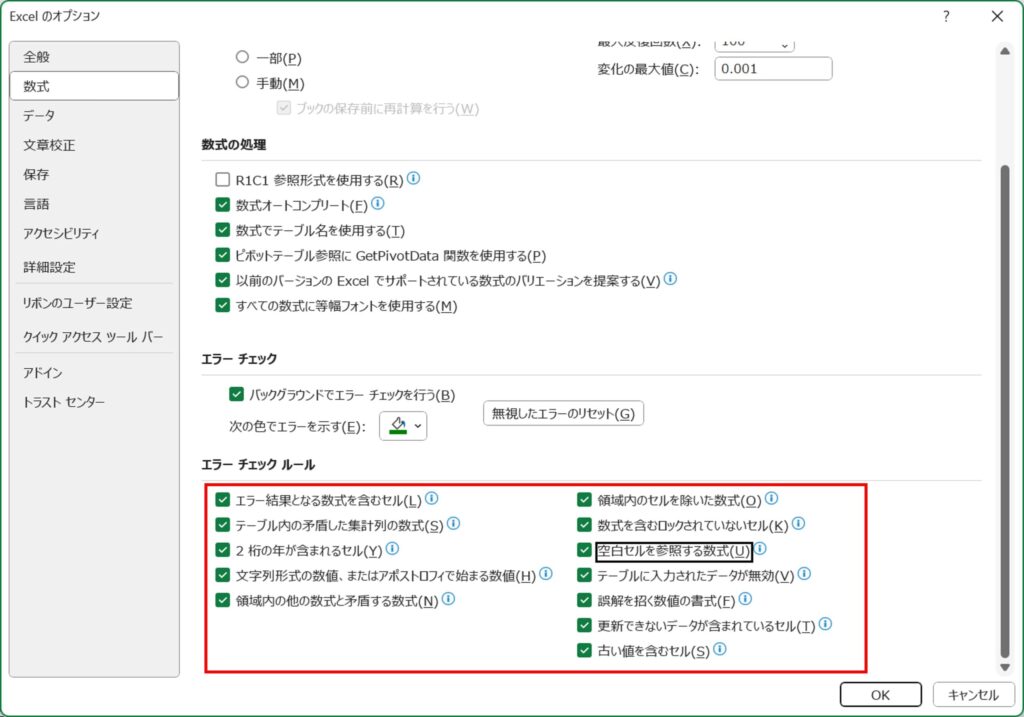The height and width of the screenshot is (717, 1024).
Task: Select the 一部 radio button
Action: pos(242,57)
